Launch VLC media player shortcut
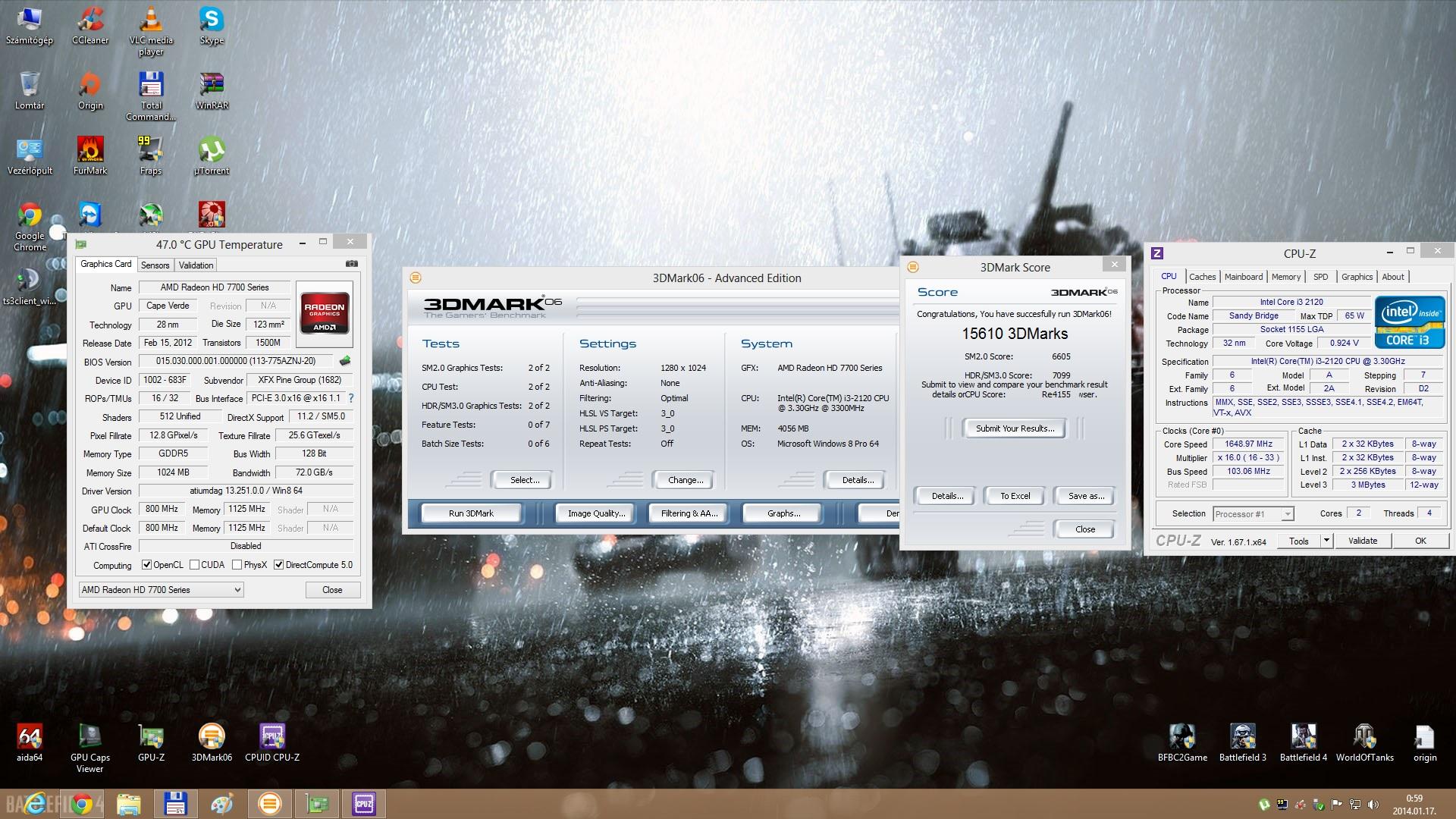 point(151,30)
